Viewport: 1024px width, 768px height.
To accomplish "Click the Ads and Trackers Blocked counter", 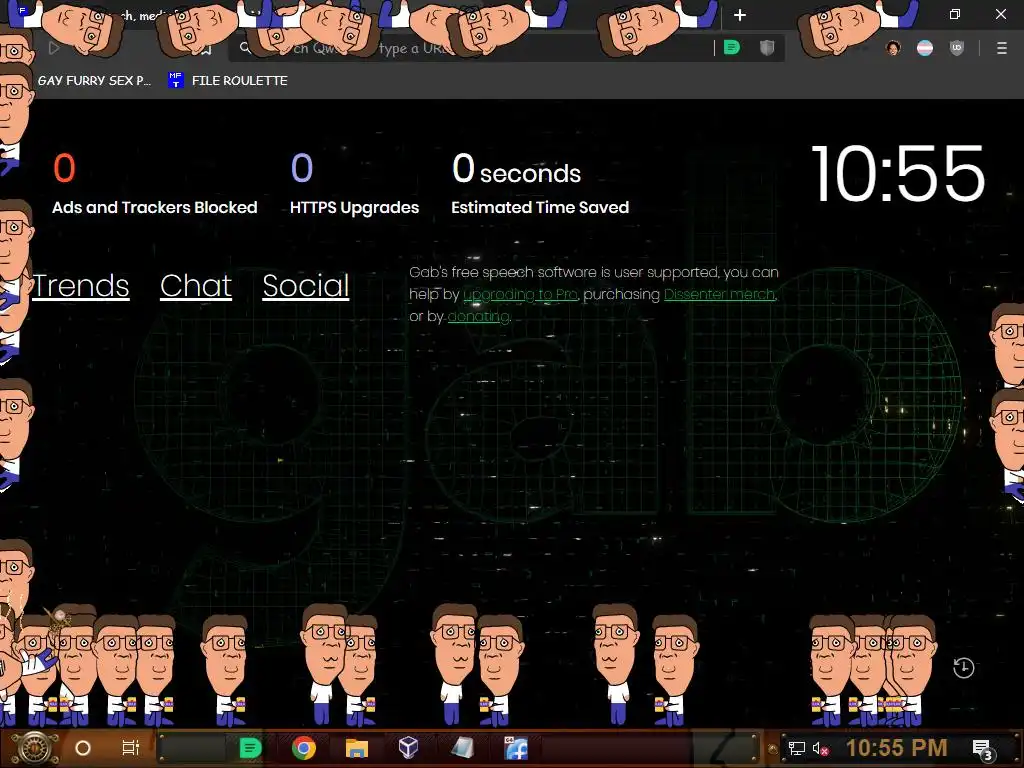I will coord(154,184).
